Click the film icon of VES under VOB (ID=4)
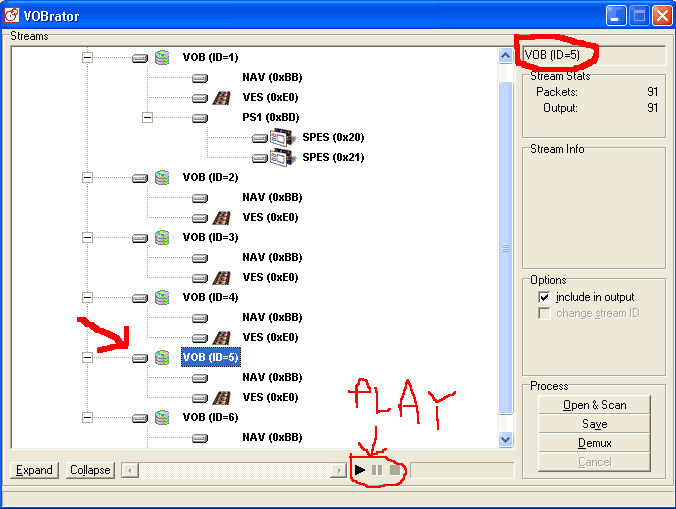This screenshot has height=509, width=676. point(222,337)
